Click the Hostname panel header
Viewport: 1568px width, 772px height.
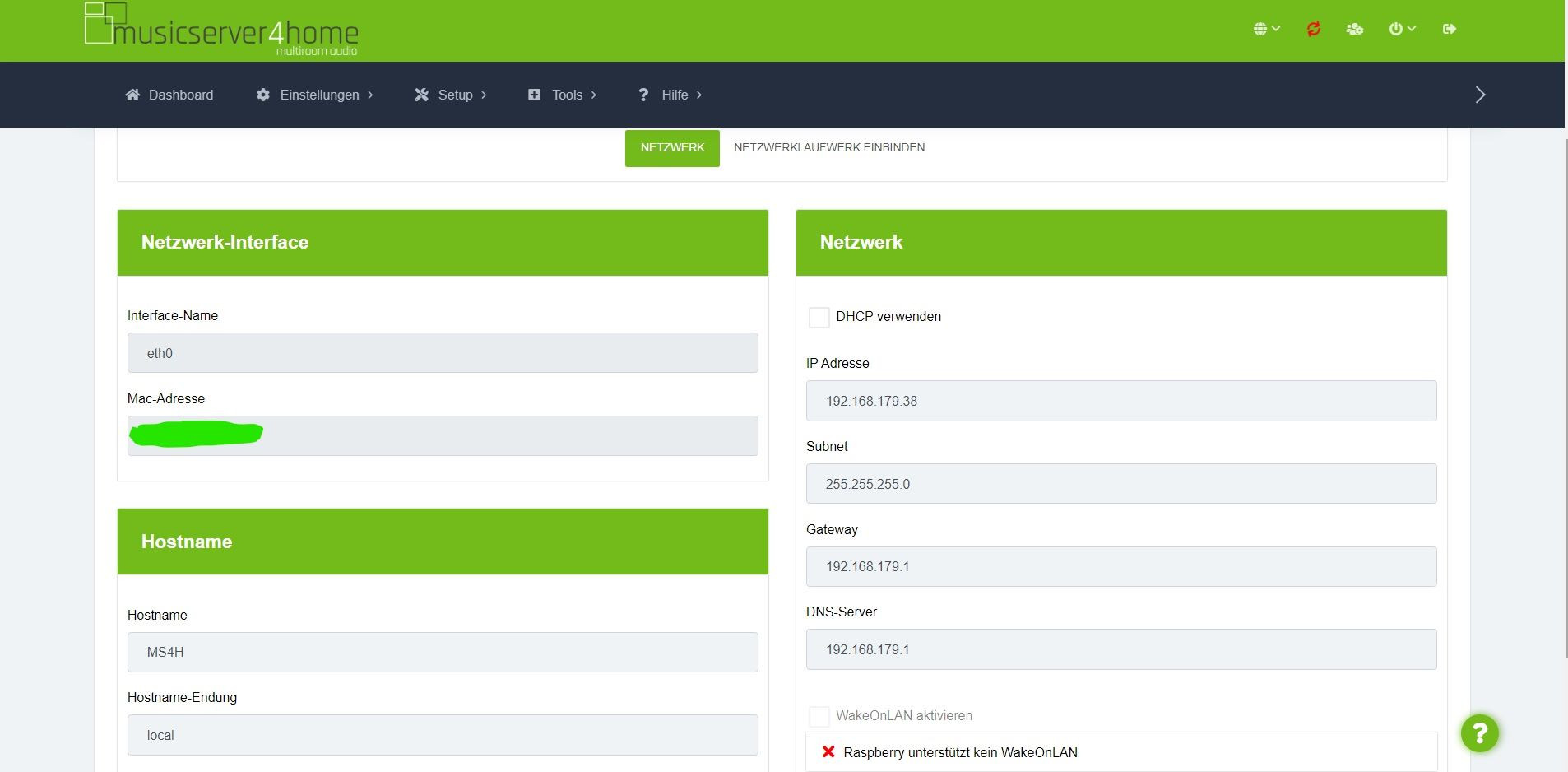click(443, 542)
